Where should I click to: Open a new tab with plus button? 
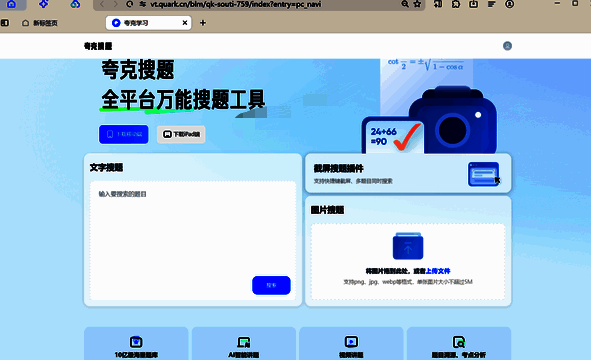(x=203, y=23)
